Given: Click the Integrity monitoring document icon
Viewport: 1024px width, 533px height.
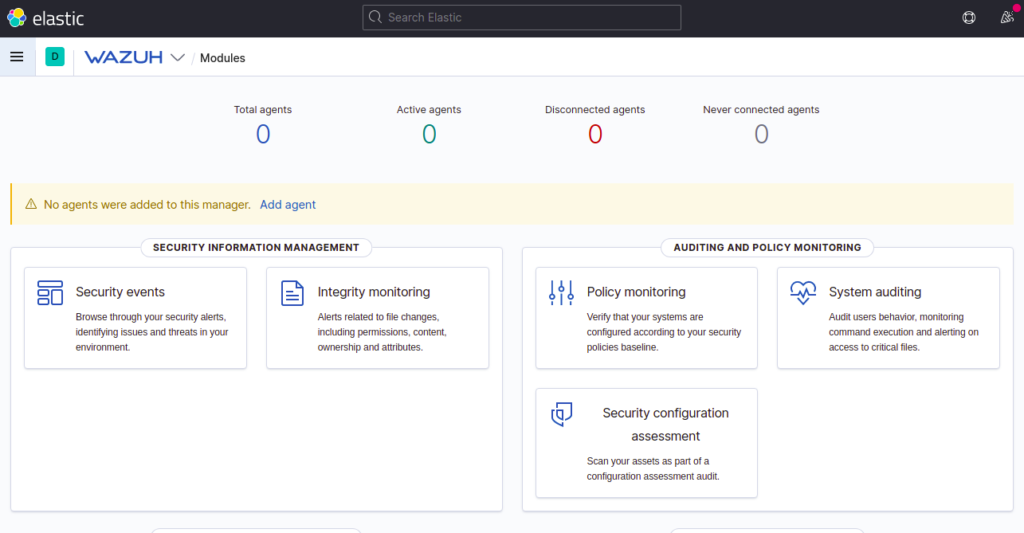Looking at the screenshot, I should click(292, 293).
